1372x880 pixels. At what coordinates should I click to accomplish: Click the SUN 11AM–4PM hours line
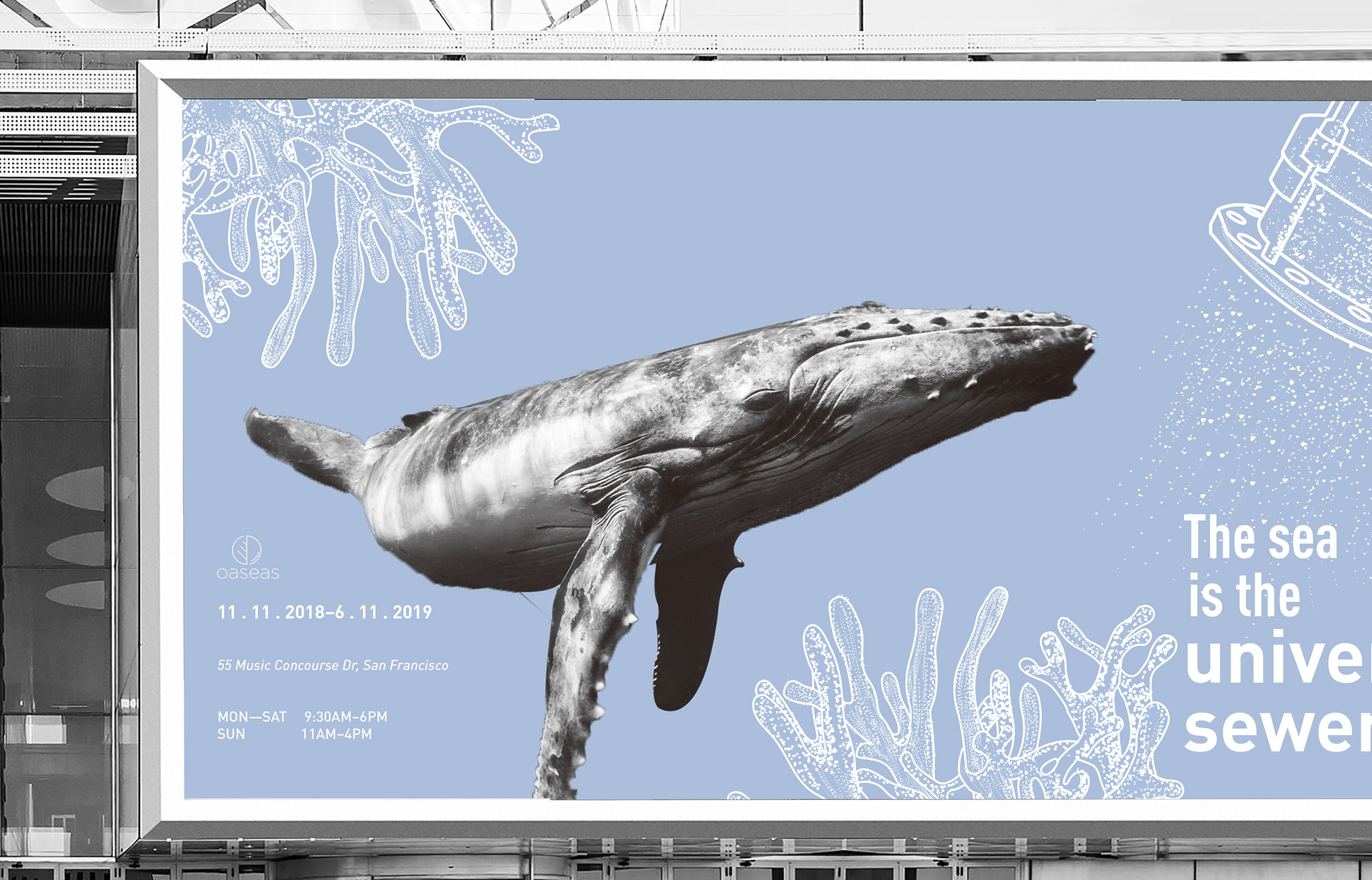pyautogui.click(x=295, y=734)
